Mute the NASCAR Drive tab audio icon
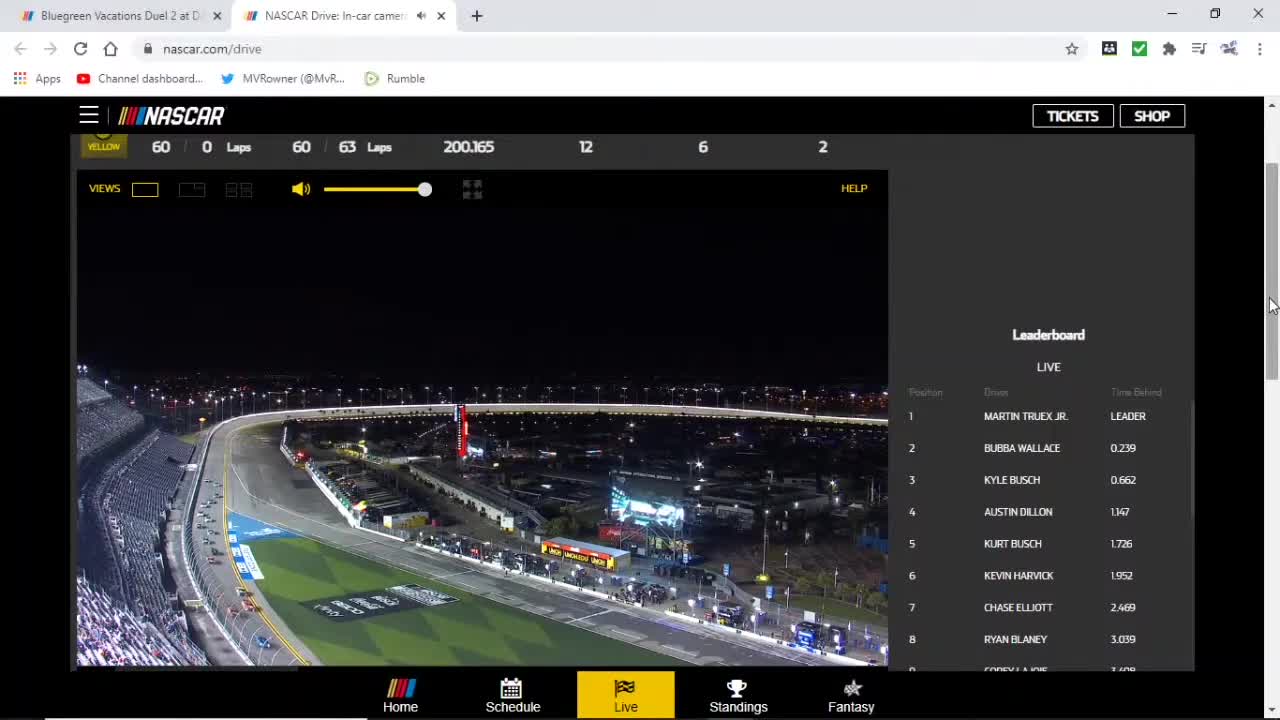 pos(421,16)
